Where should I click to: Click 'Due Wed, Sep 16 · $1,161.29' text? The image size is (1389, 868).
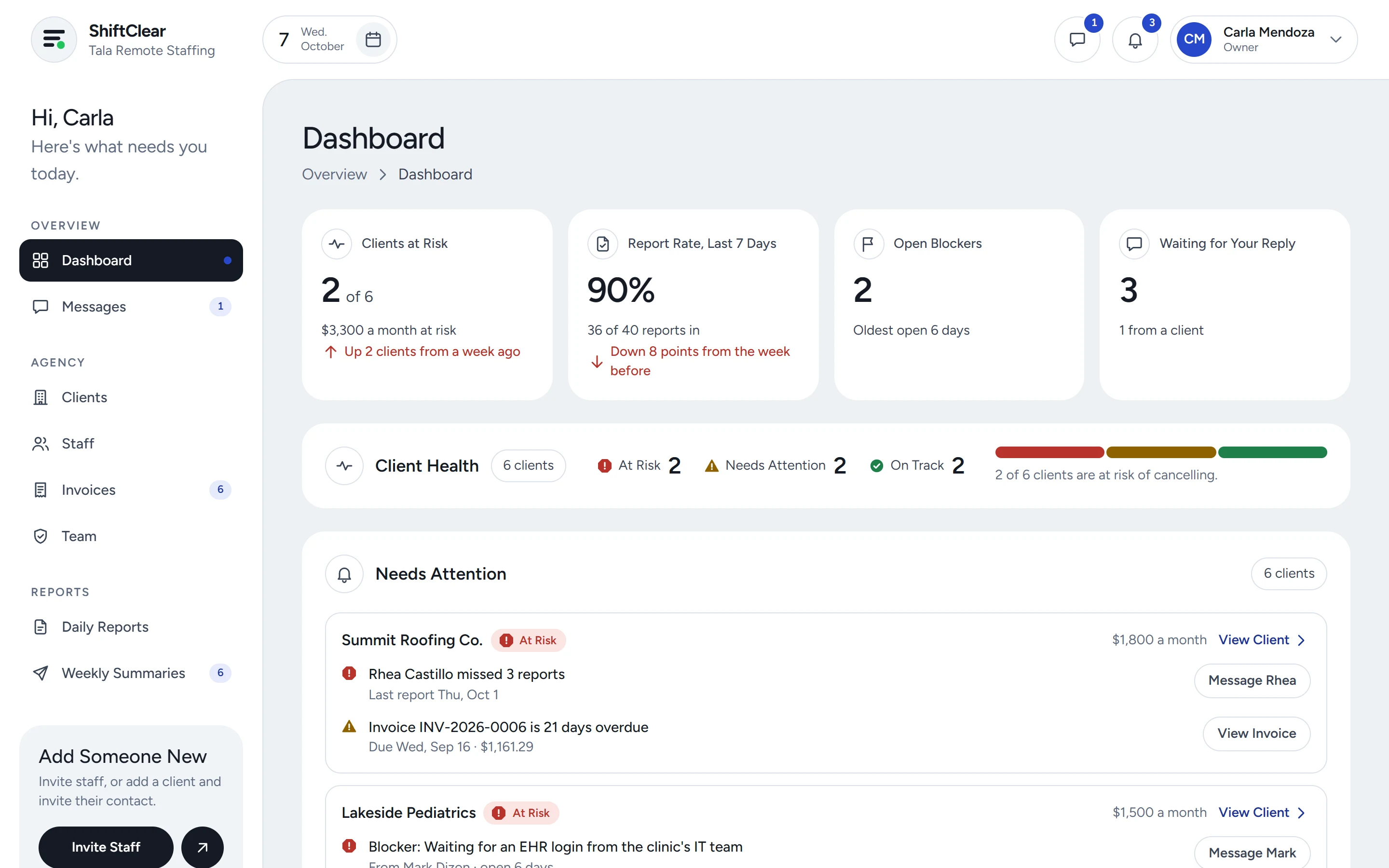(x=450, y=747)
